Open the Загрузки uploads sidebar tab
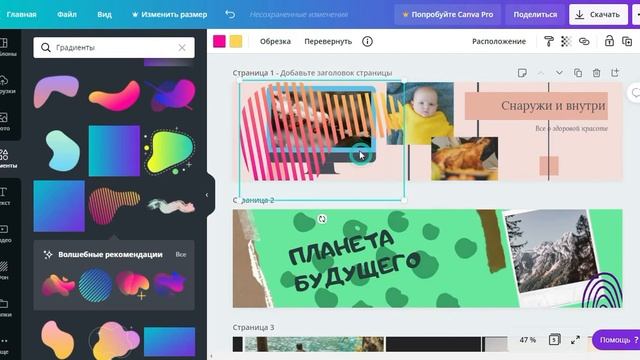This screenshot has height=360, width=640. tap(7, 84)
